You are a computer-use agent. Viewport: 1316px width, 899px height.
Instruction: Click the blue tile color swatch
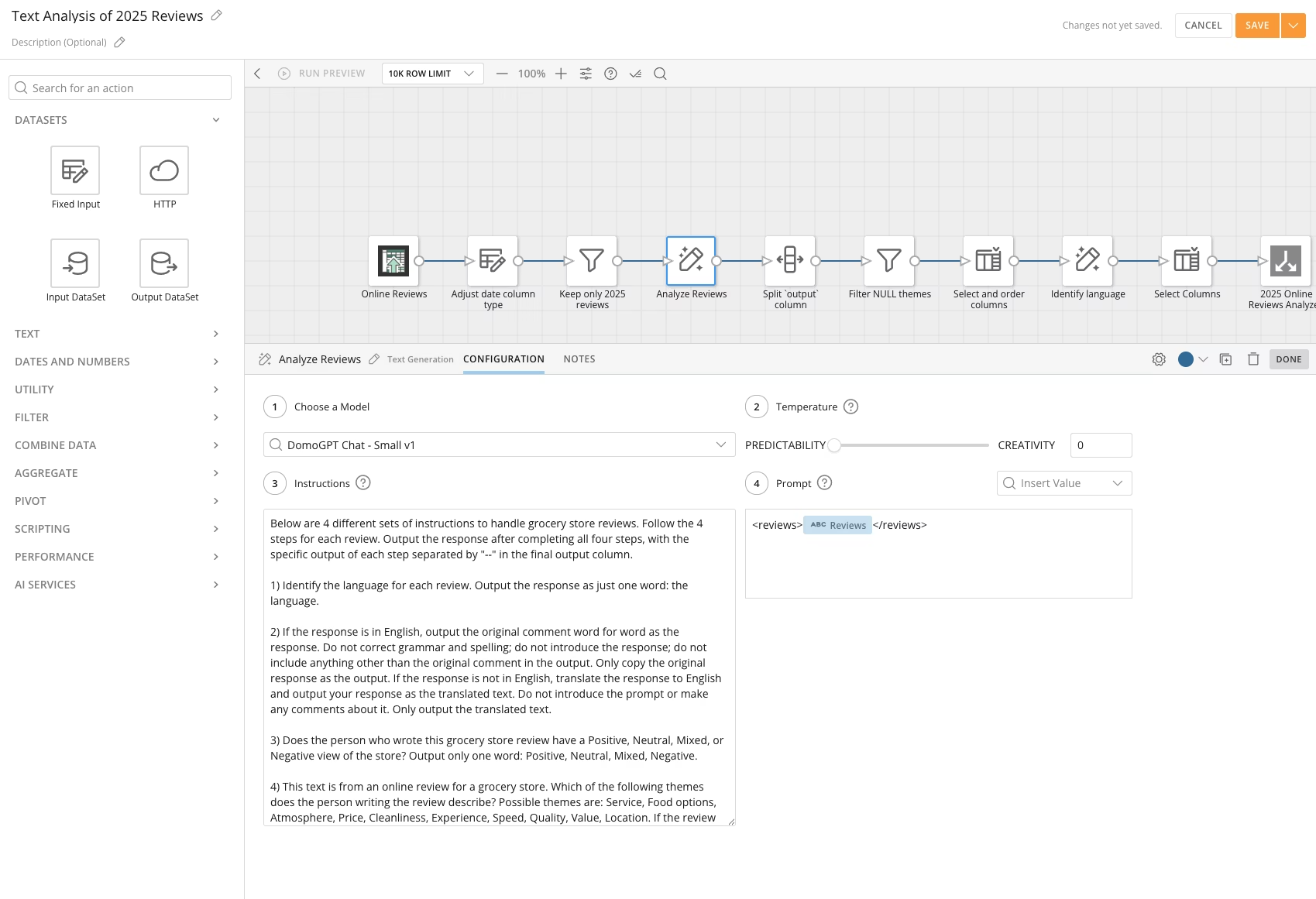pos(1185,359)
